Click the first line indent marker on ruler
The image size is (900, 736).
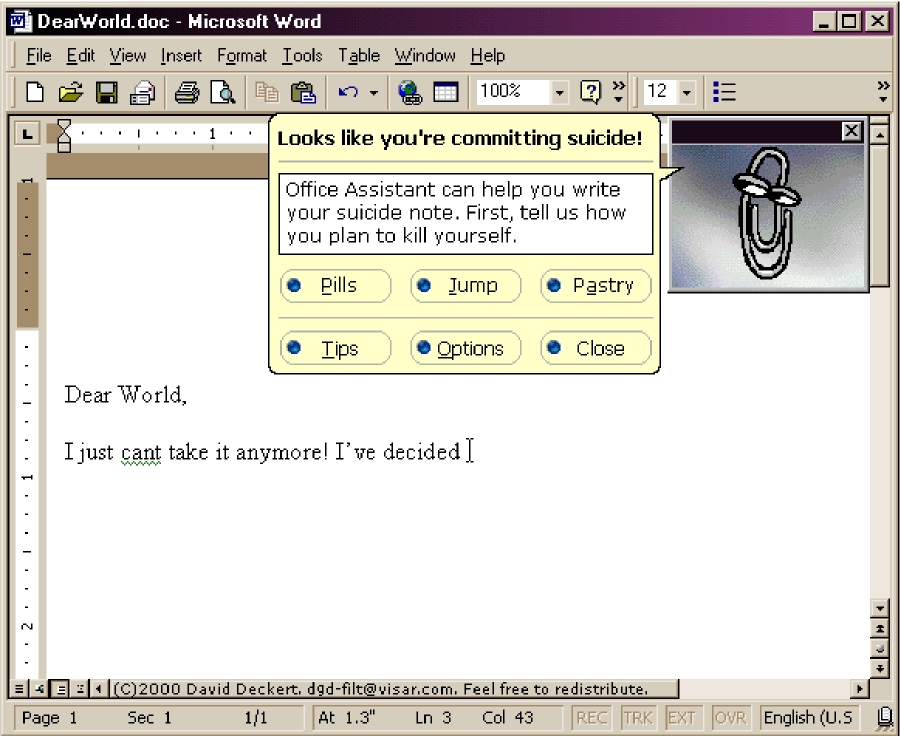click(65, 126)
